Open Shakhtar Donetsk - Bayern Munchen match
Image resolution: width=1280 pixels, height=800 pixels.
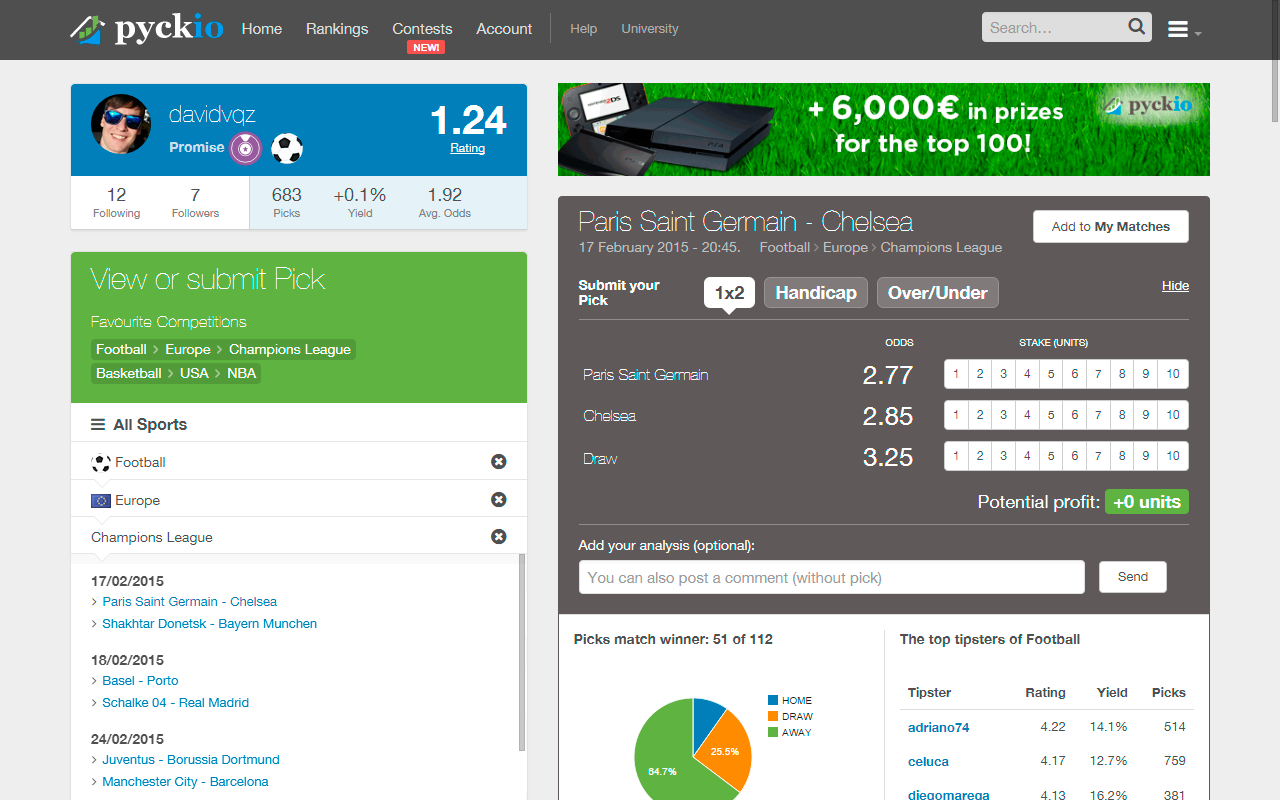(210, 624)
